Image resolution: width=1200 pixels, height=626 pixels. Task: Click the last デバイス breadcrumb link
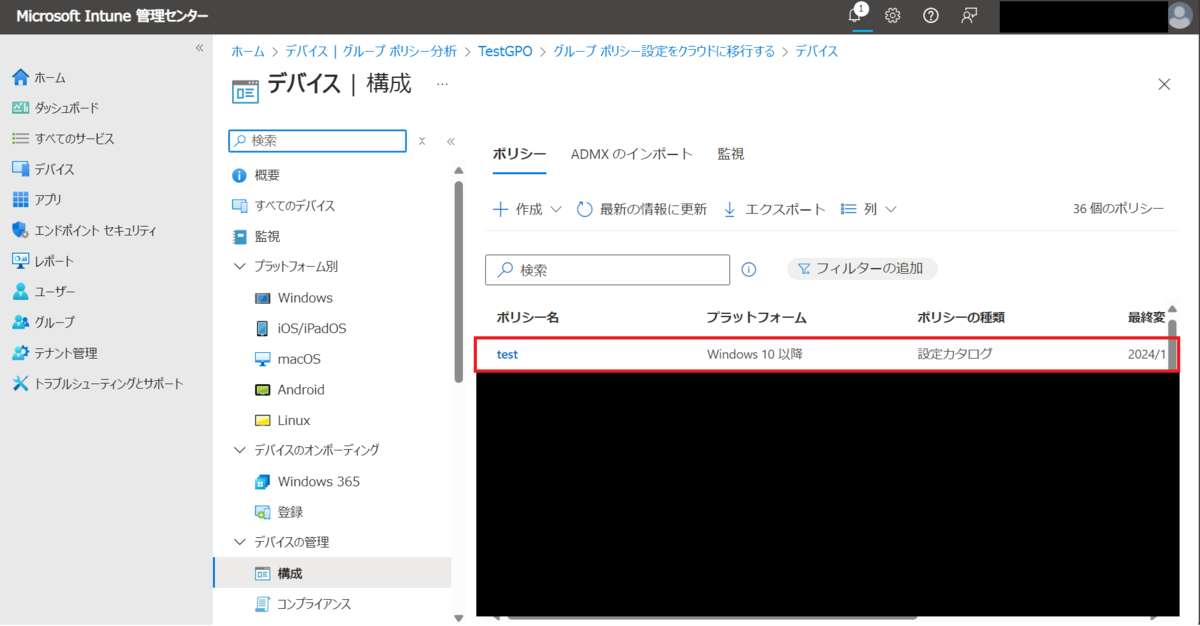816,51
